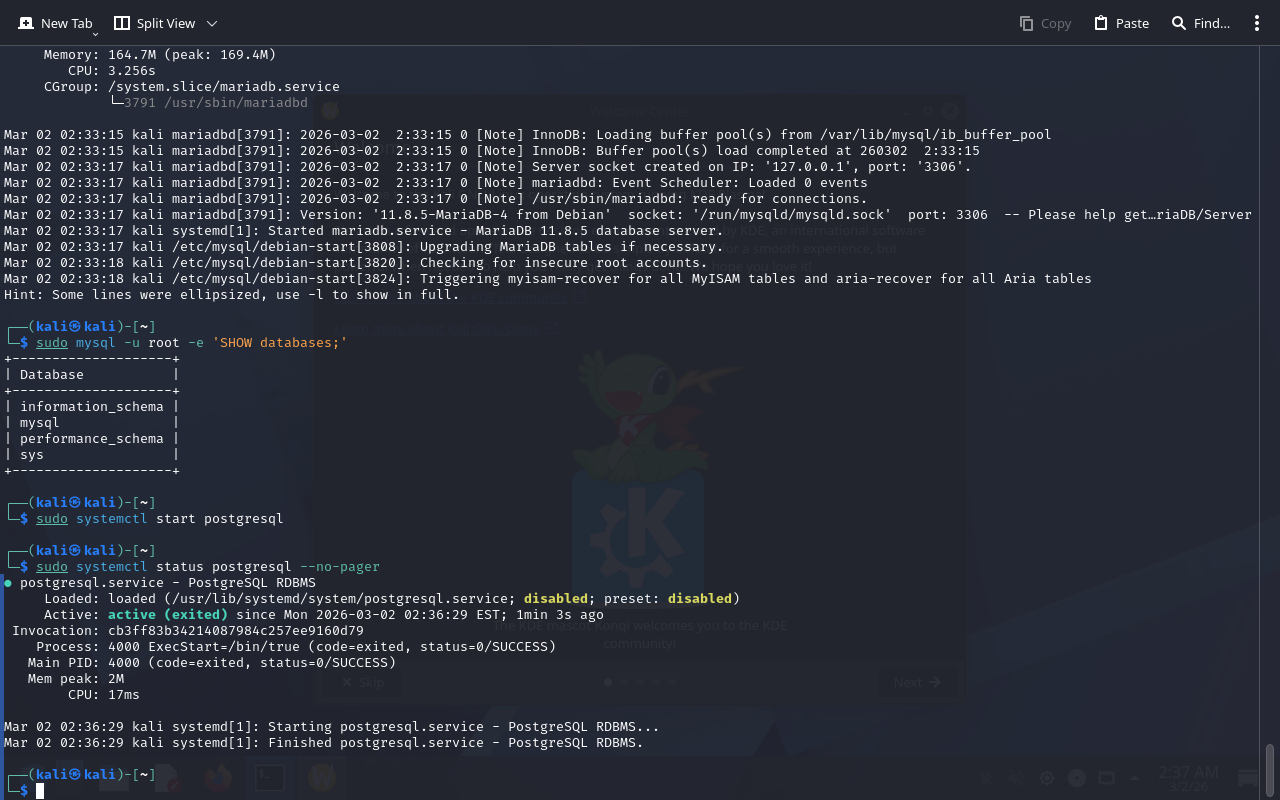Click the blinking cursor at bottom prompt
Viewport: 1280px width, 800px height.
click(x=41, y=791)
